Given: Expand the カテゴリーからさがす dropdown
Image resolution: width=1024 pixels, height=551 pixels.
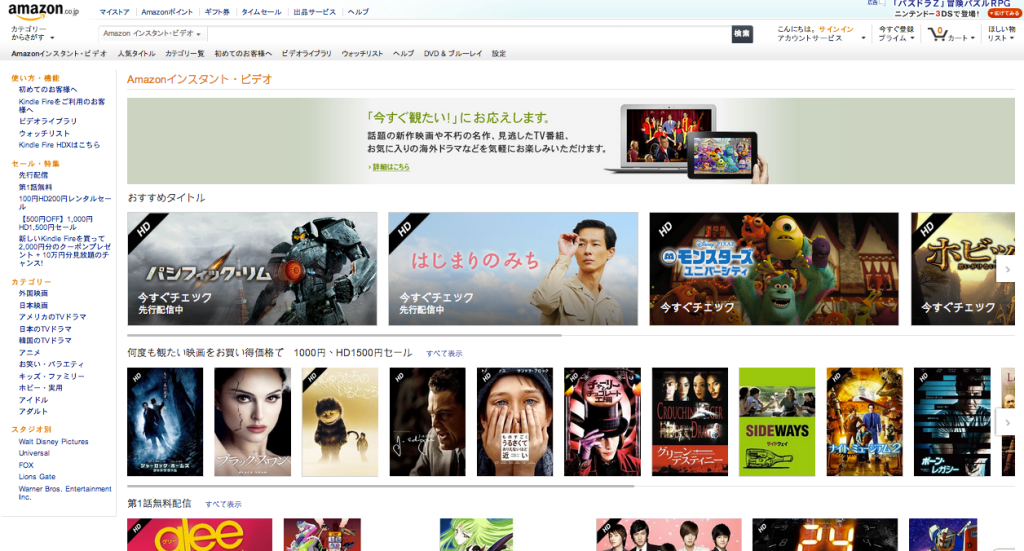Looking at the screenshot, I should pyautogui.click(x=32, y=33).
